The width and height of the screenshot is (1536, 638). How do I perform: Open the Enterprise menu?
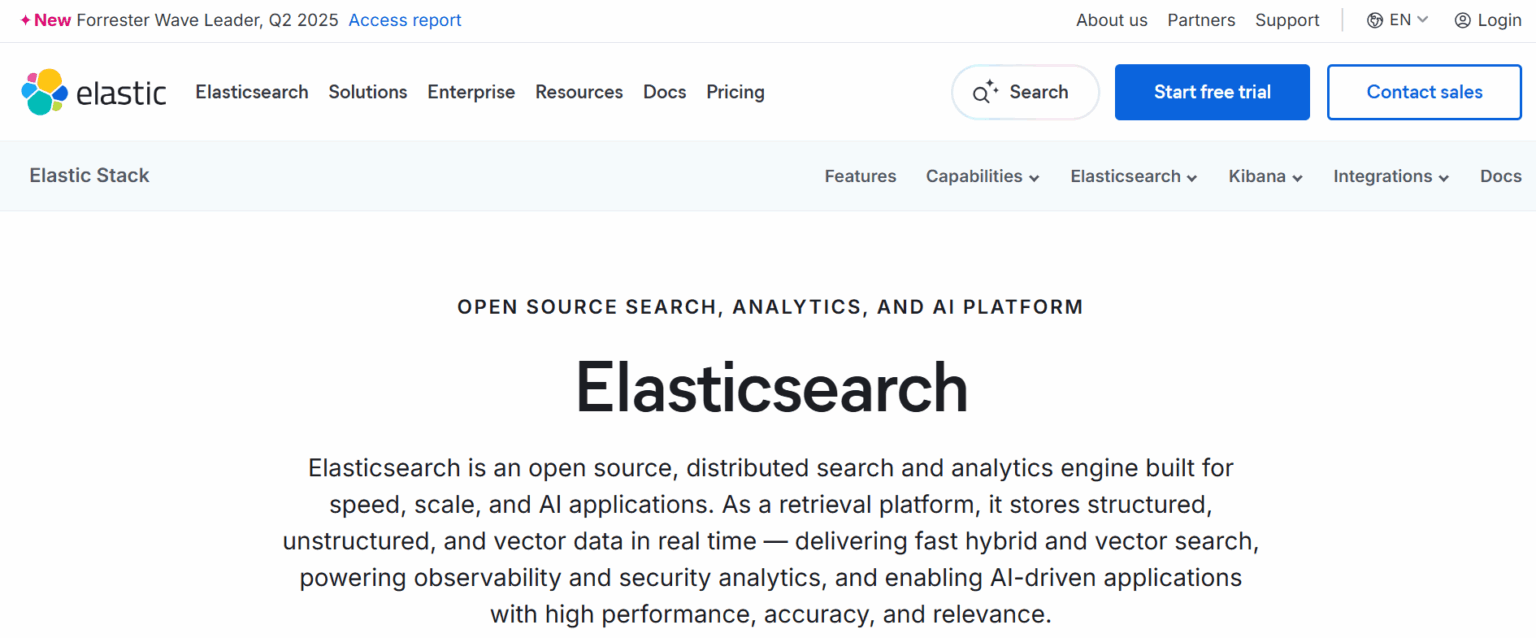(x=471, y=92)
